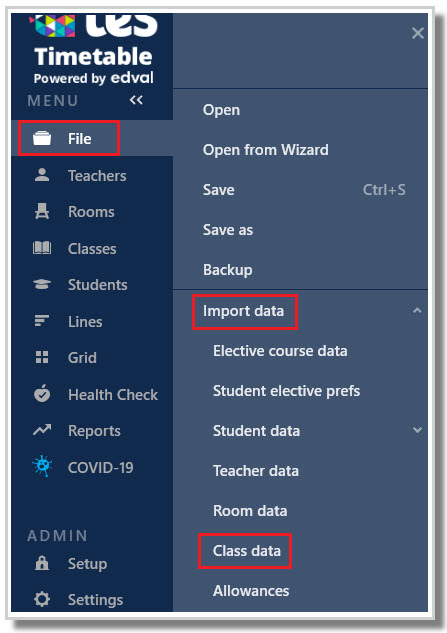Collapse the menu with double chevron
This screenshot has height=633, width=447.
coord(136,100)
